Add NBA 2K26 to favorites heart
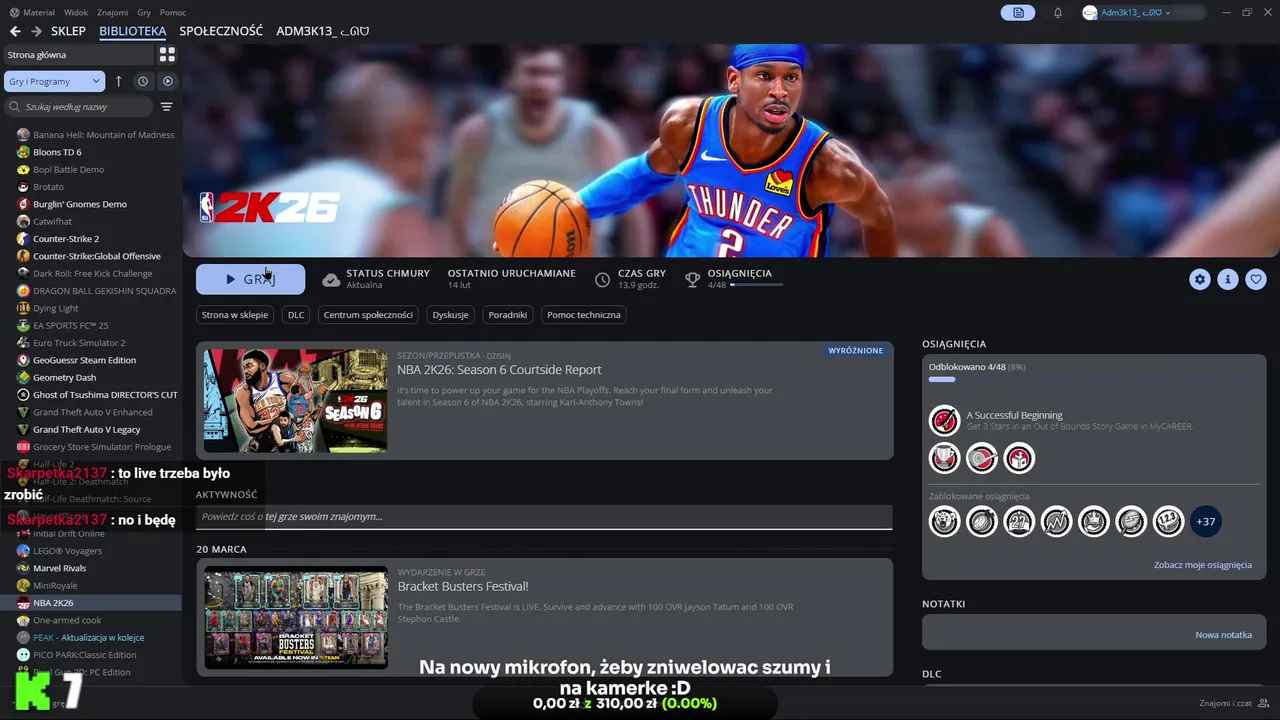Screen dimensions: 1280x720 [x=1256, y=280]
